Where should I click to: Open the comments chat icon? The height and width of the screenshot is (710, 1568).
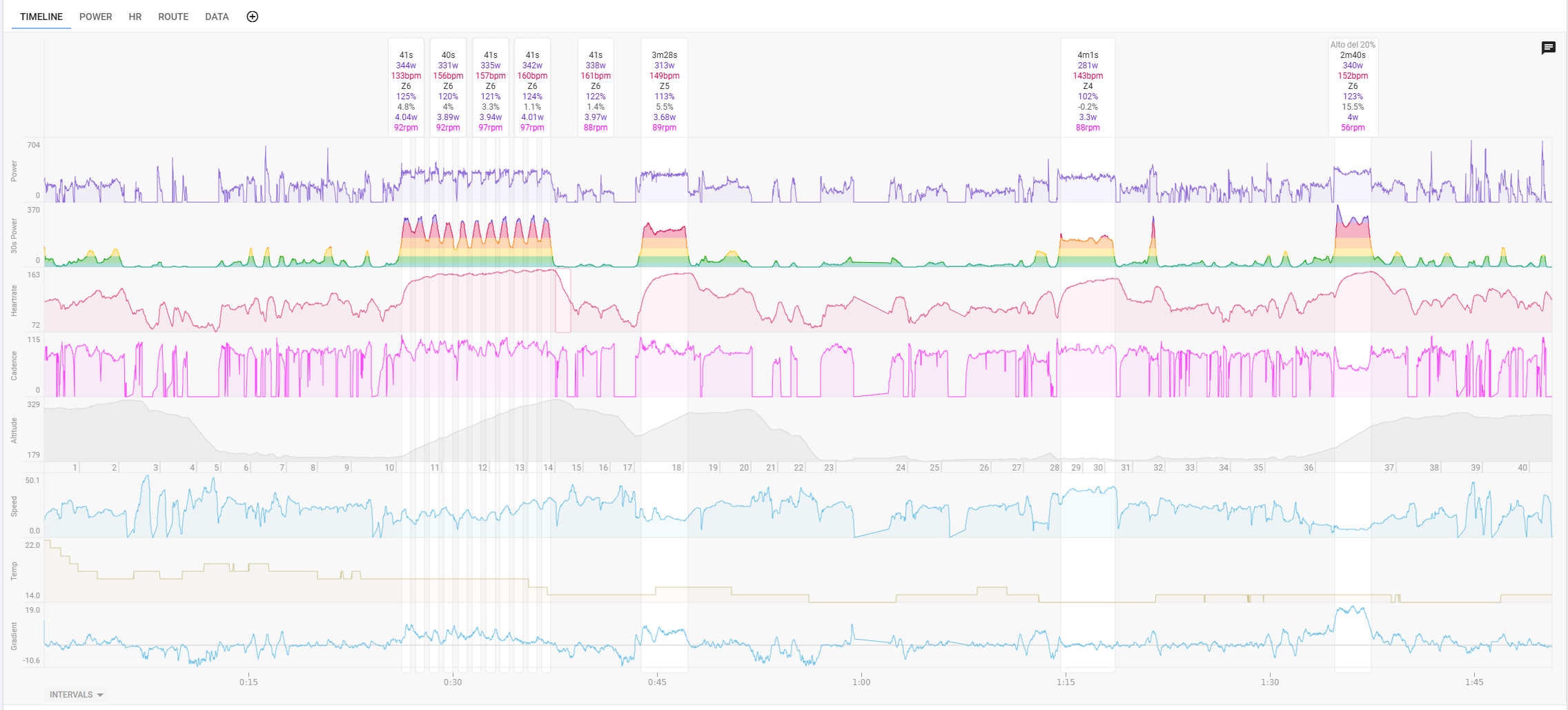coord(1548,48)
